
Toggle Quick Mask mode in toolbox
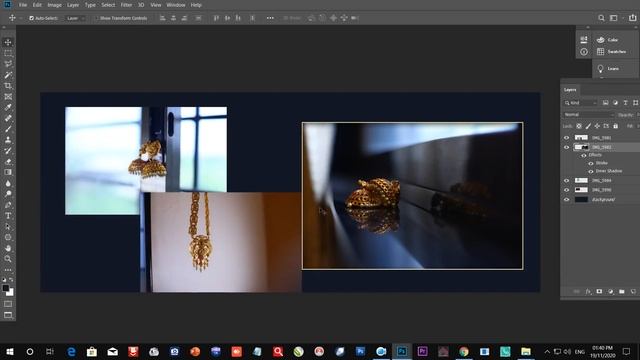tap(8, 304)
